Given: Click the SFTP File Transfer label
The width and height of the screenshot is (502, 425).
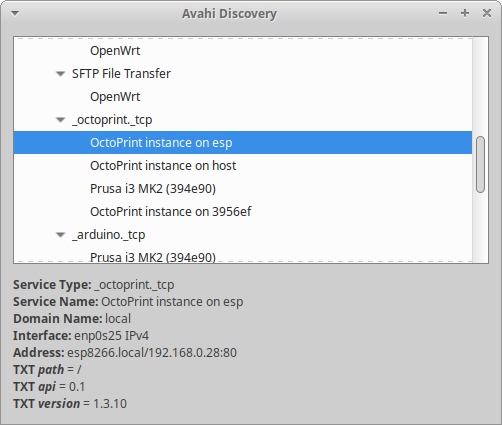Looking at the screenshot, I should point(121,74).
